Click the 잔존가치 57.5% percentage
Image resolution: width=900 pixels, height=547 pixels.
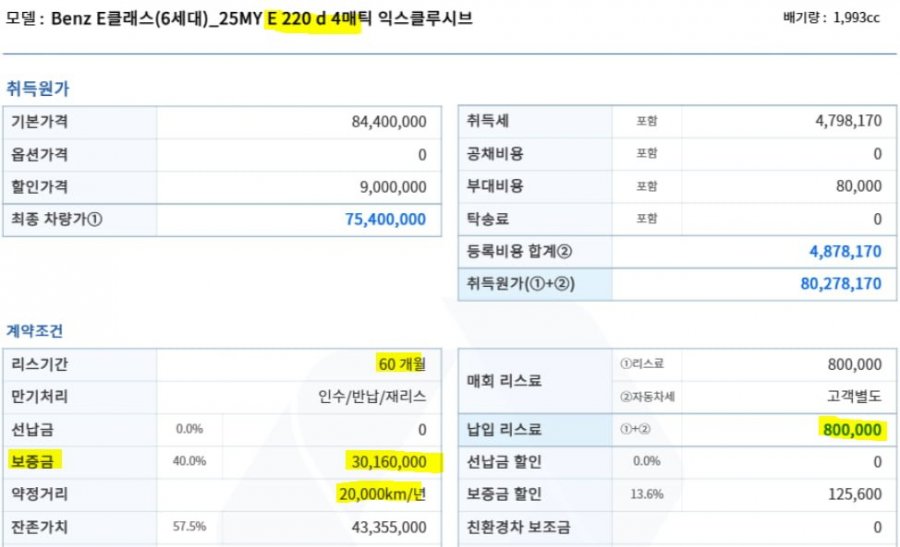click(x=189, y=526)
